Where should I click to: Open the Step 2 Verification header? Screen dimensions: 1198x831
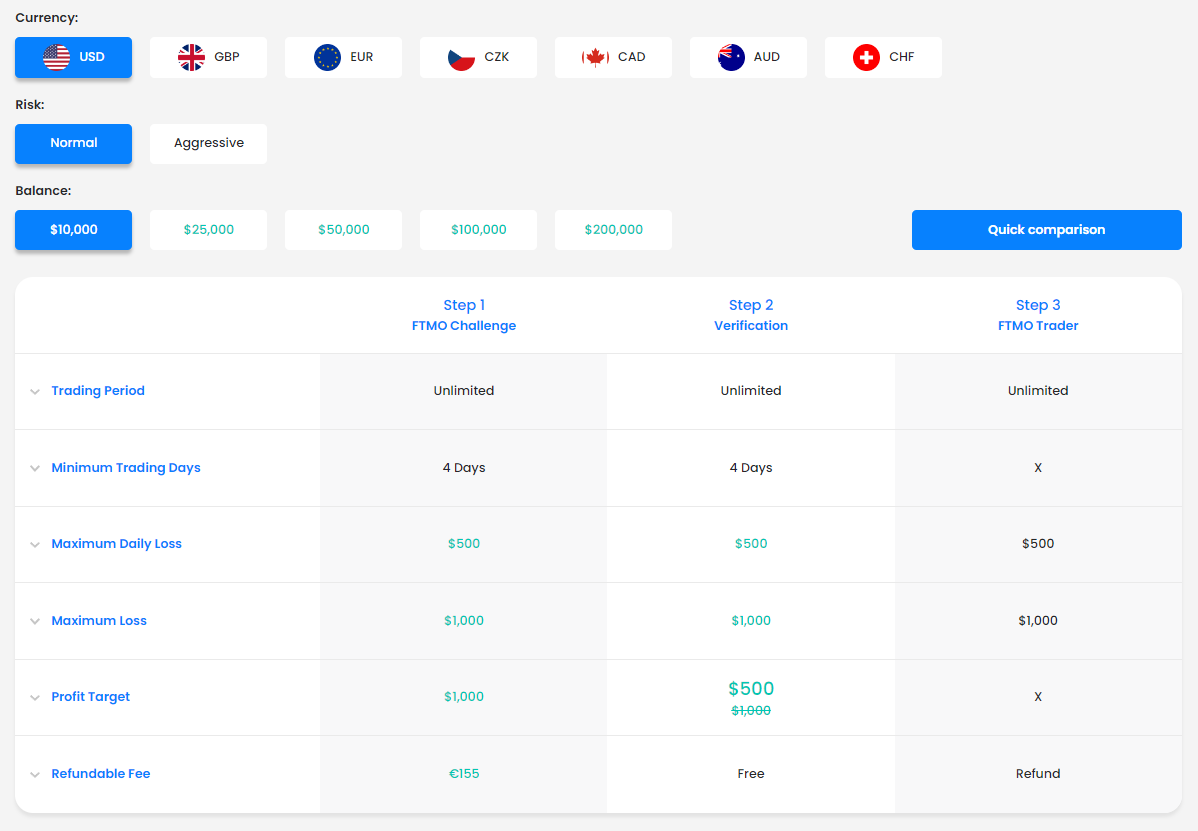click(751, 315)
